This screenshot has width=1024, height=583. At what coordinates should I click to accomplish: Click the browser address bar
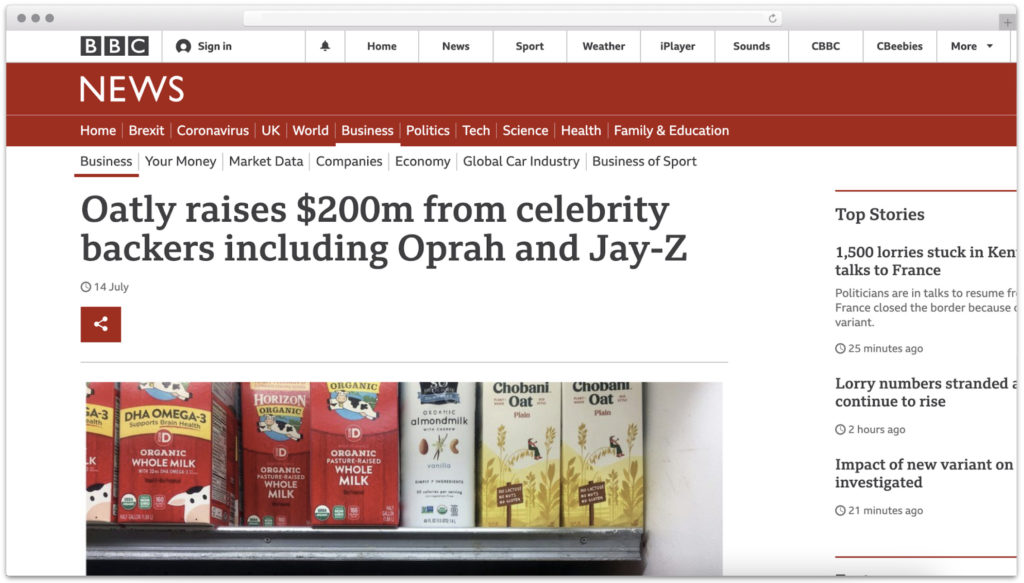(x=512, y=18)
